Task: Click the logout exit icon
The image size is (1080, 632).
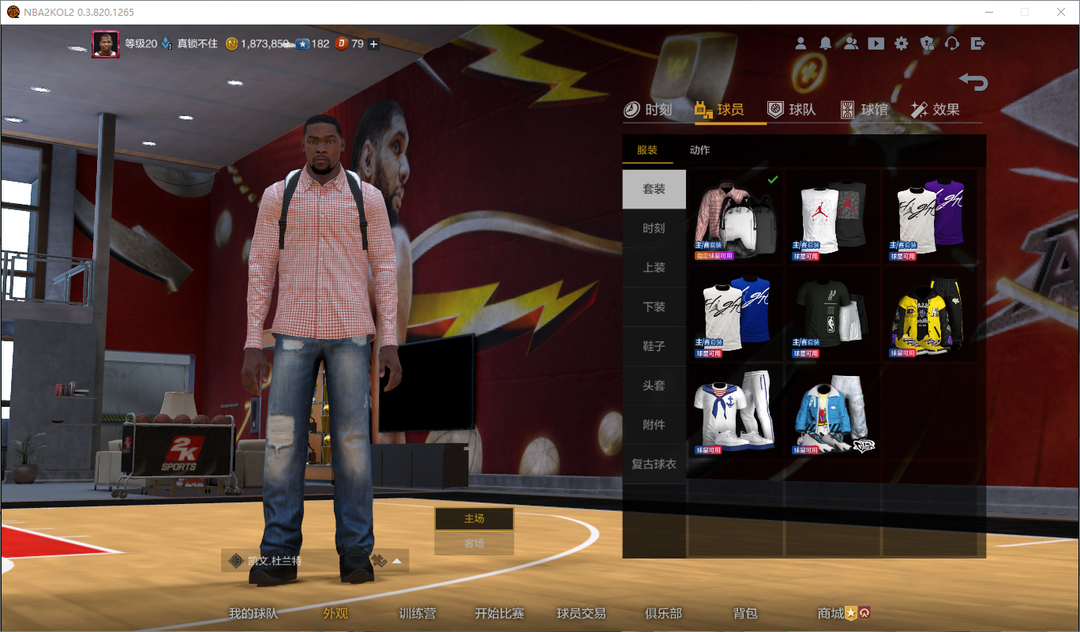Action: pyautogui.click(x=977, y=43)
